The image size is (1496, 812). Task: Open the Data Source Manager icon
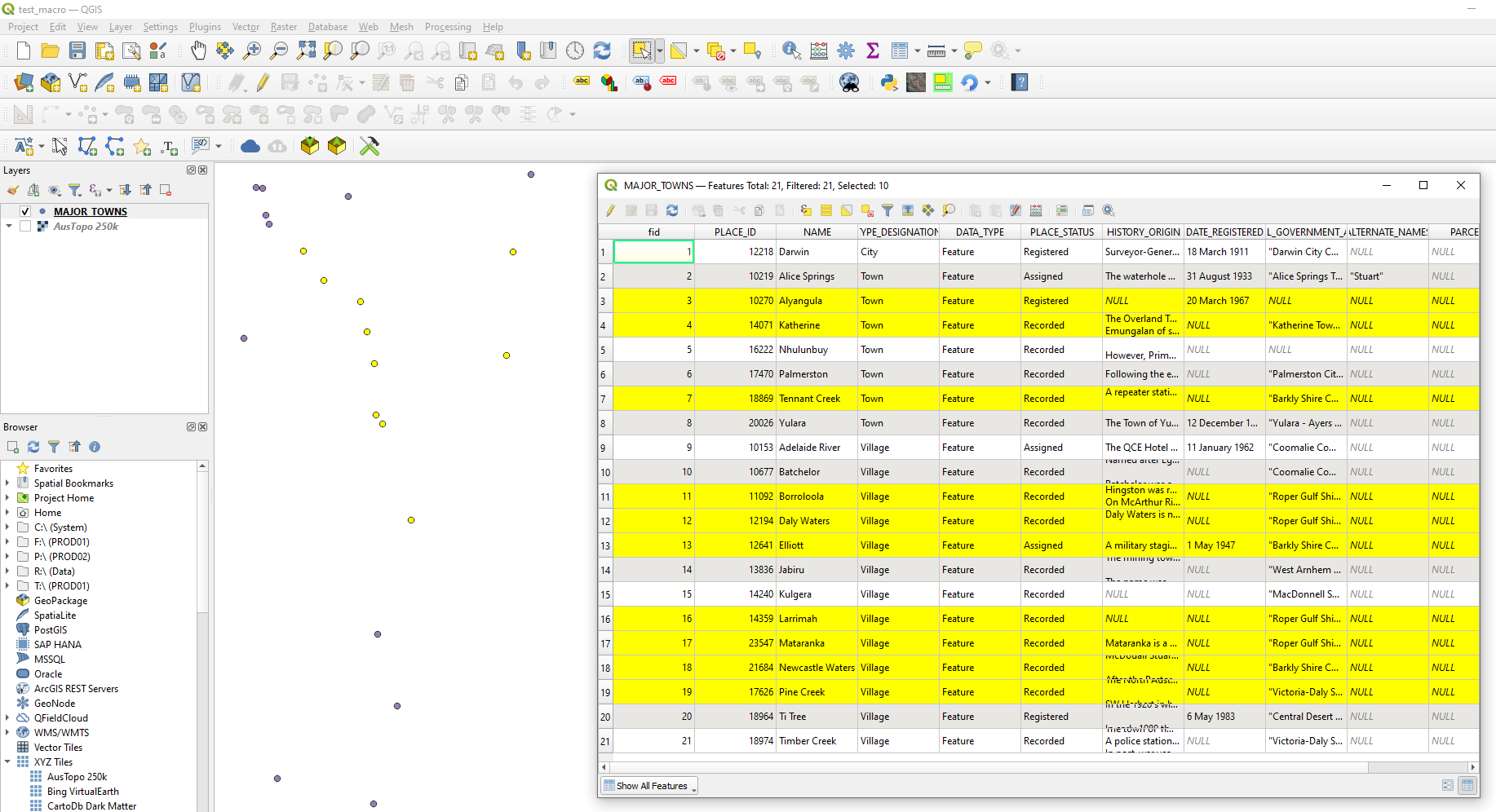(24, 82)
